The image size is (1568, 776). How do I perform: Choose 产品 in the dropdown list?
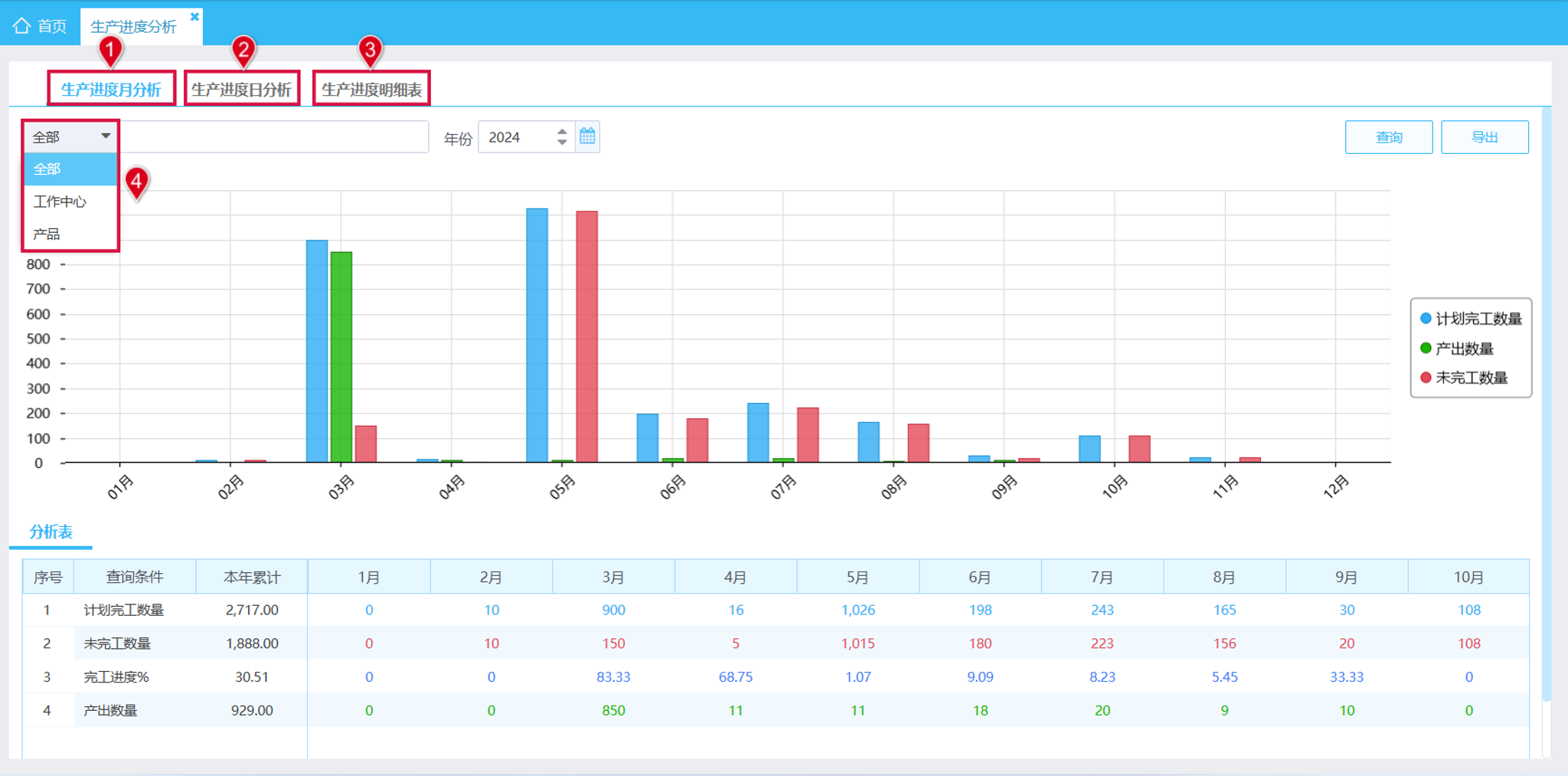click(70, 234)
